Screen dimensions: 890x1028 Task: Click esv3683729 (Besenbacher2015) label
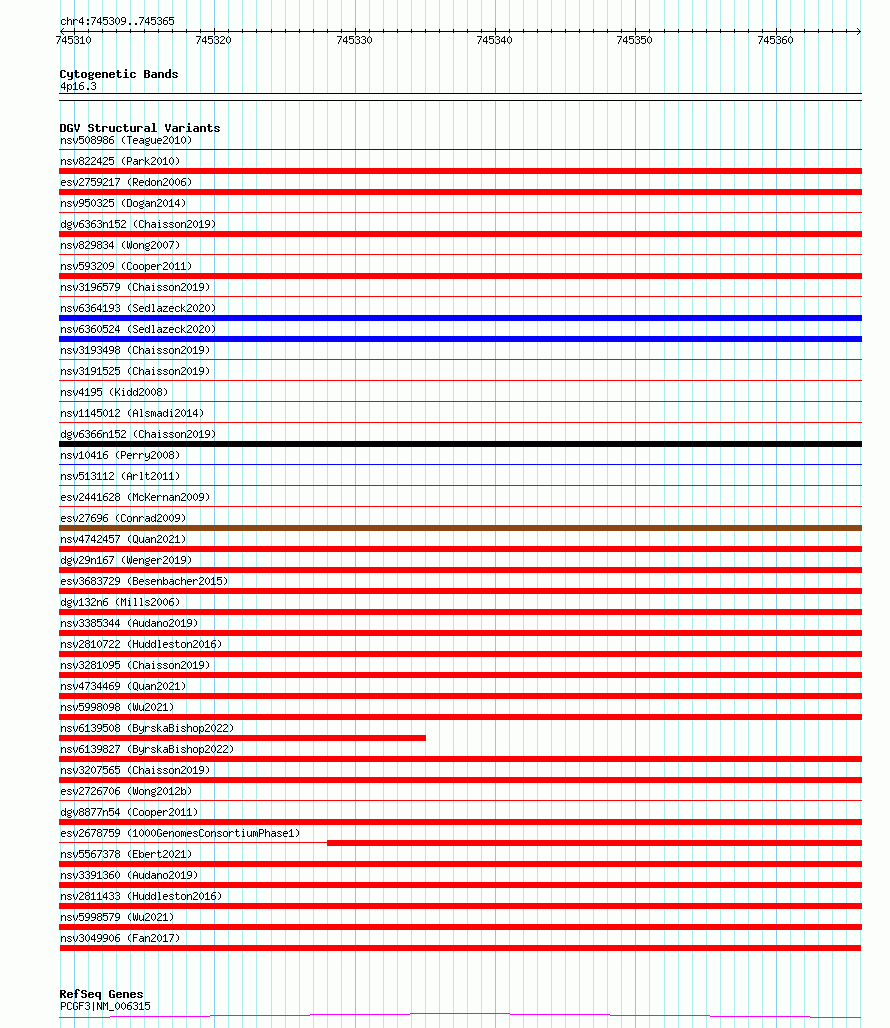pos(144,581)
